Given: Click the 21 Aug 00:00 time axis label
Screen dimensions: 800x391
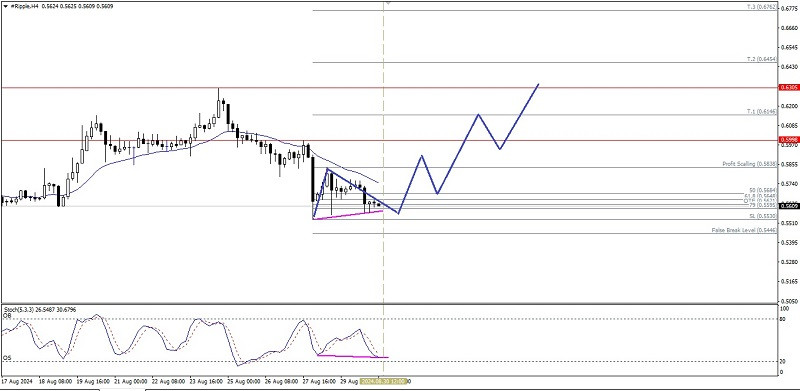Looking at the screenshot, I should [x=132, y=381].
